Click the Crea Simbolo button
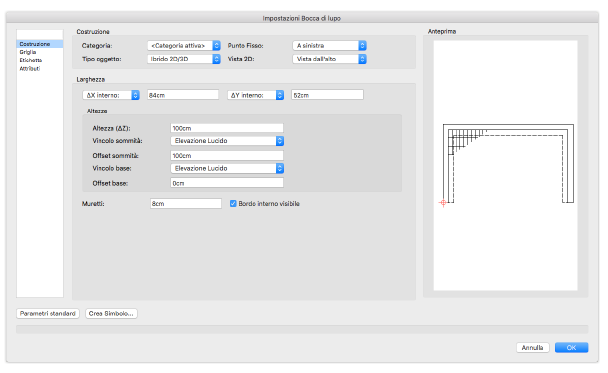Screen dimensions: 608x373 pos(111,313)
